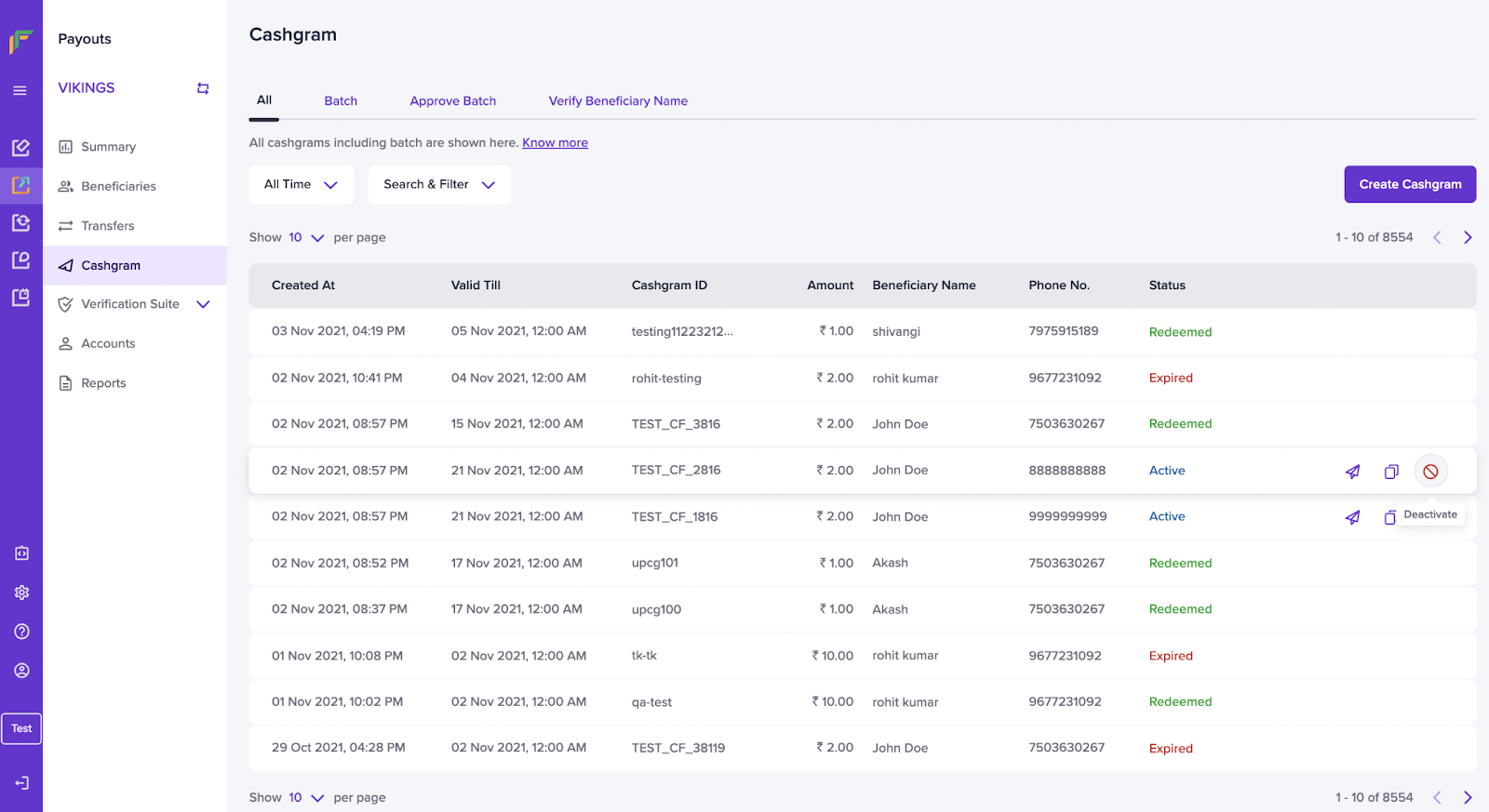Viewport: 1489px width, 812px height.
Task: Copy link for TEST_CF_2816 cashgram
Action: coord(1391,472)
